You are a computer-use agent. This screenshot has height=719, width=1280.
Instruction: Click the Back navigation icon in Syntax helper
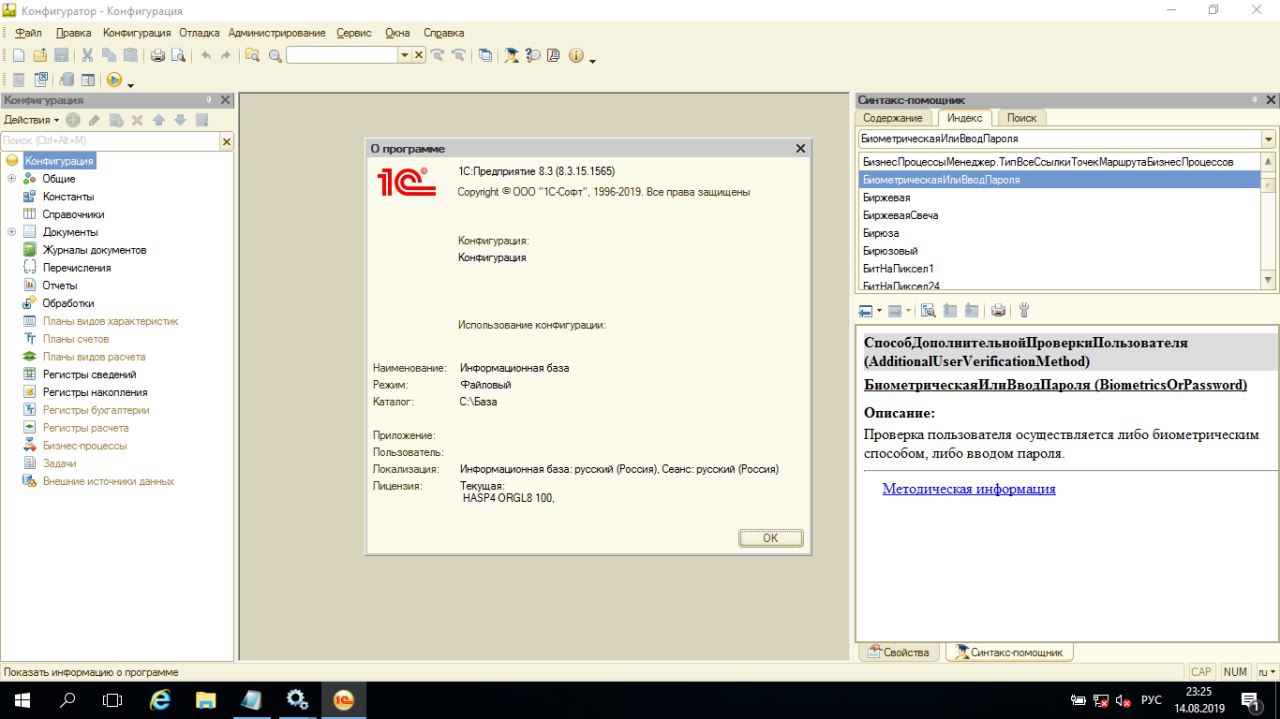(865, 311)
